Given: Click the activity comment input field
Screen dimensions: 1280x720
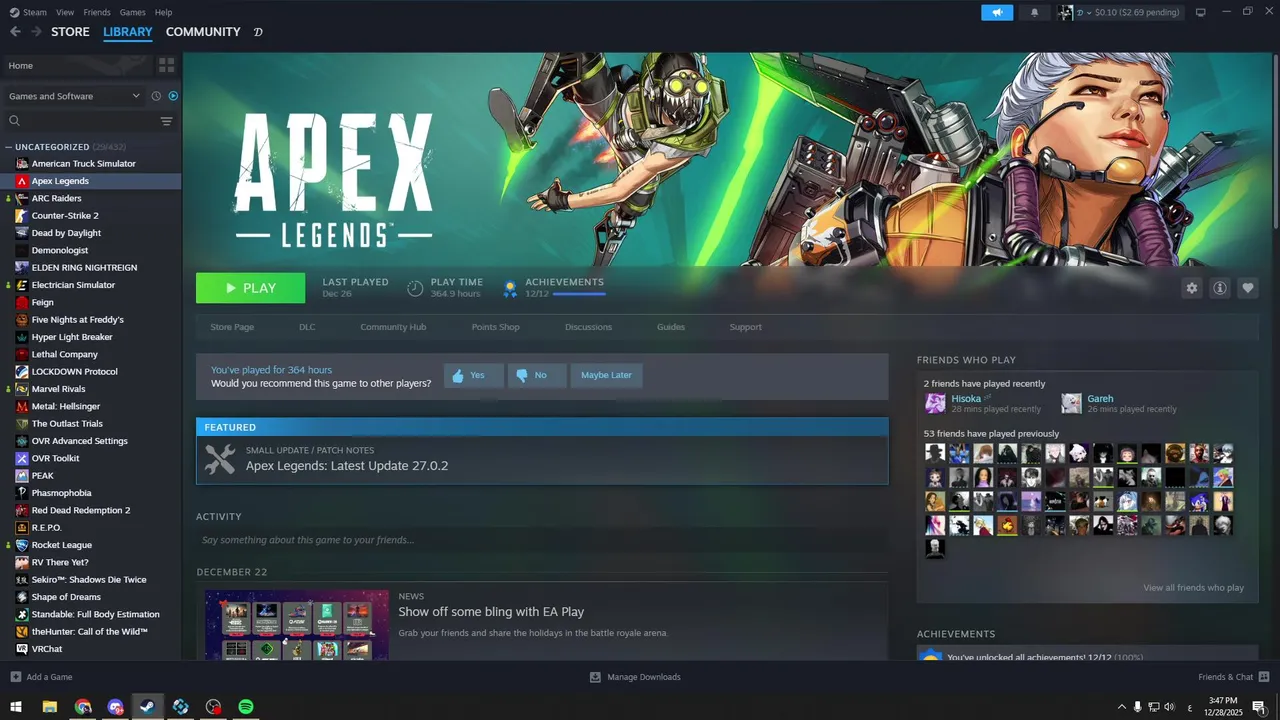Looking at the screenshot, I should tap(542, 540).
